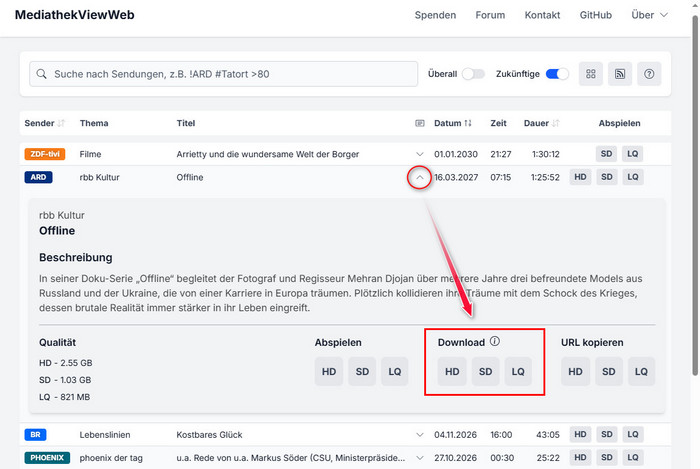Image resolution: width=700 pixels, height=469 pixels.
Task: Open the Spenden menu item
Action: coord(435,15)
